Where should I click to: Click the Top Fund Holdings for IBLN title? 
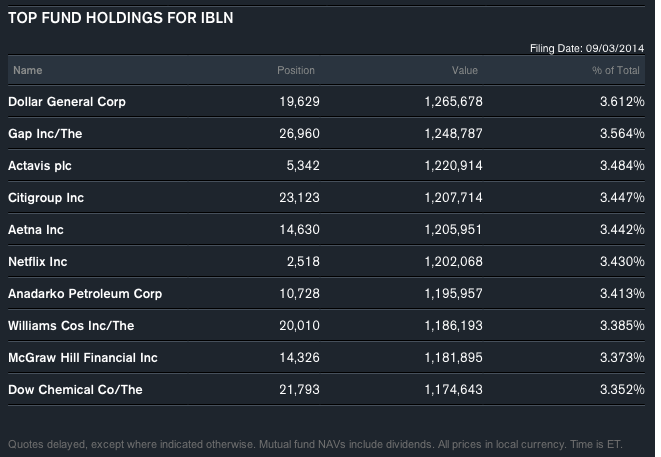coord(121,18)
